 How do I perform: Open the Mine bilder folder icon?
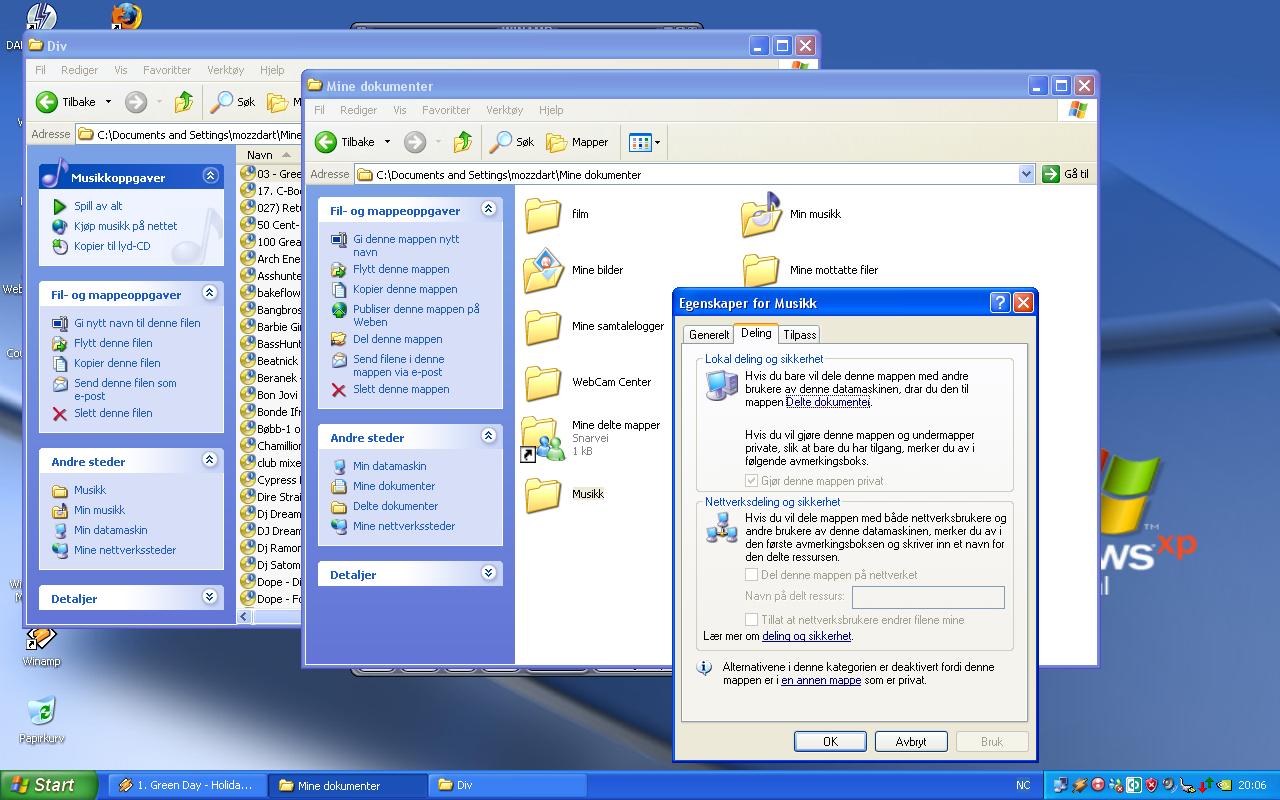pyautogui.click(x=543, y=270)
